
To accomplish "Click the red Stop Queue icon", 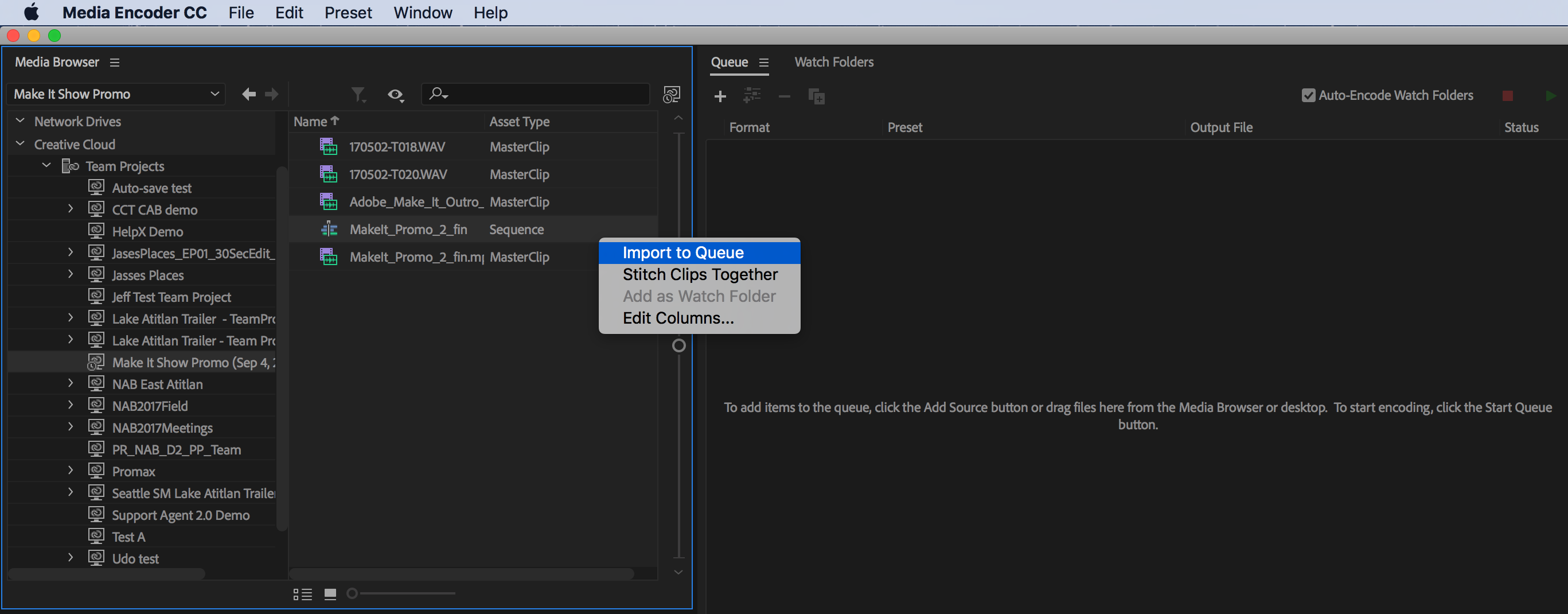I will pos(1508,95).
